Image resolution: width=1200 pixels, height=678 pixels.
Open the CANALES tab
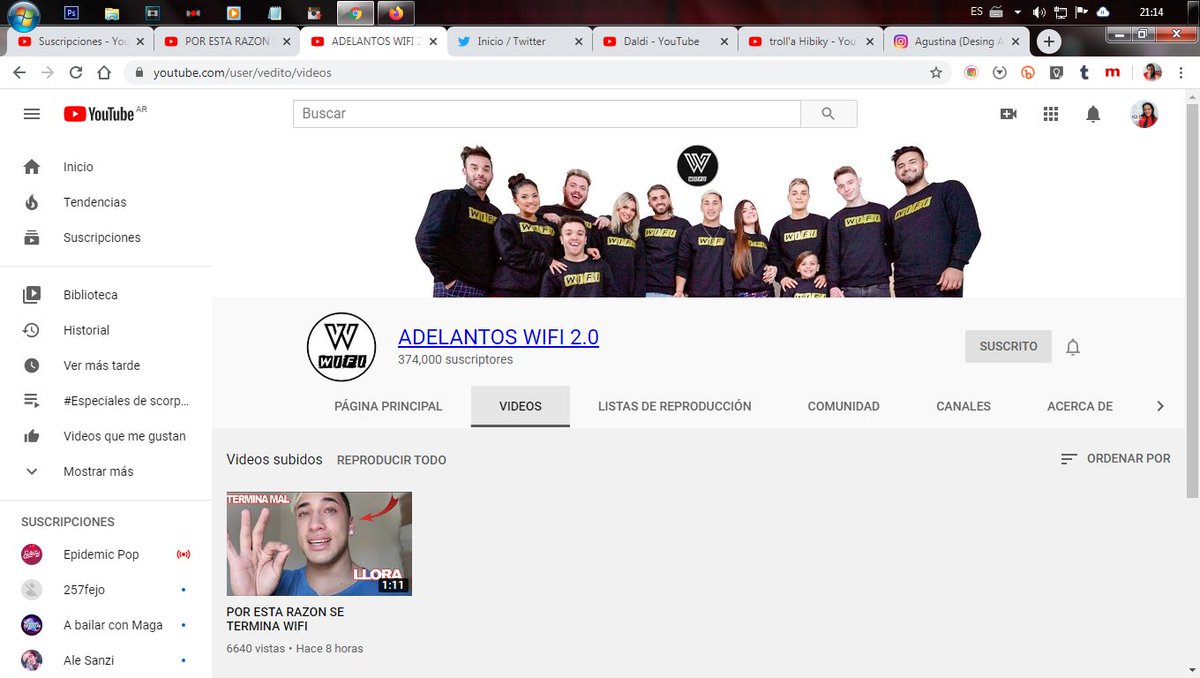[963, 406]
